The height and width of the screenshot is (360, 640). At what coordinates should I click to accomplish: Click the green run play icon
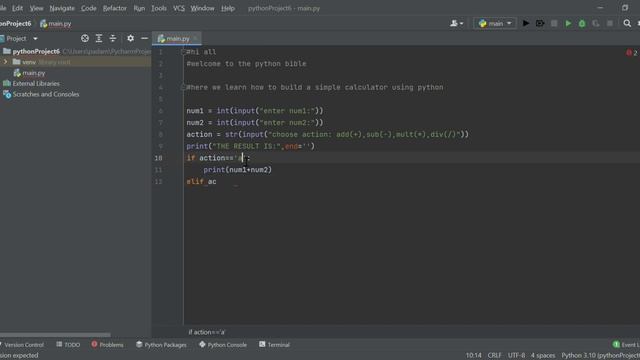[x=568, y=23]
